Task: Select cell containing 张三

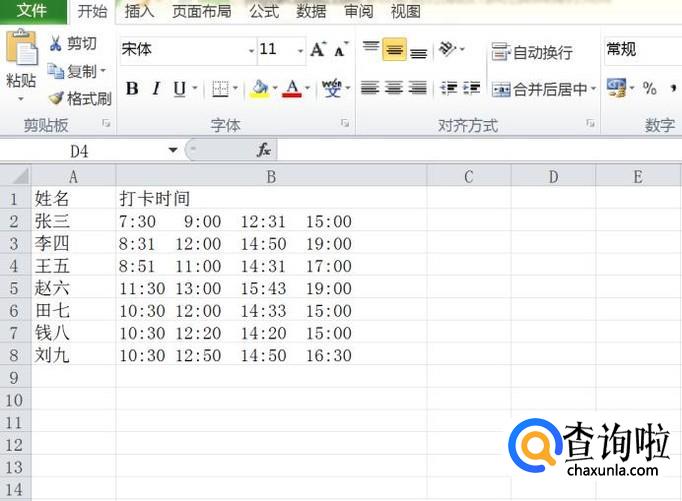Action: pyautogui.click(x=72, y=221)
